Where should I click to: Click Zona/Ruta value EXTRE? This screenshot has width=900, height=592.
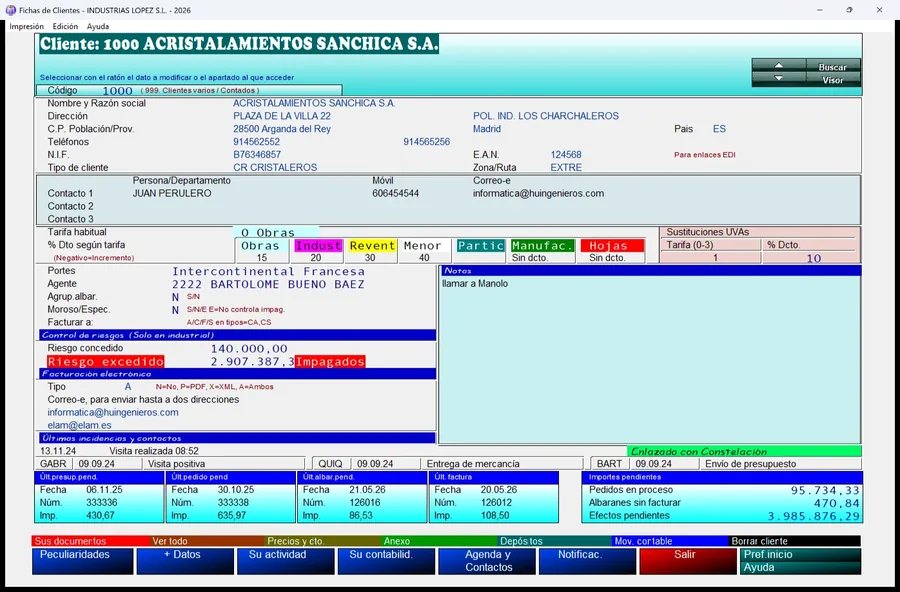click(566, 168)
